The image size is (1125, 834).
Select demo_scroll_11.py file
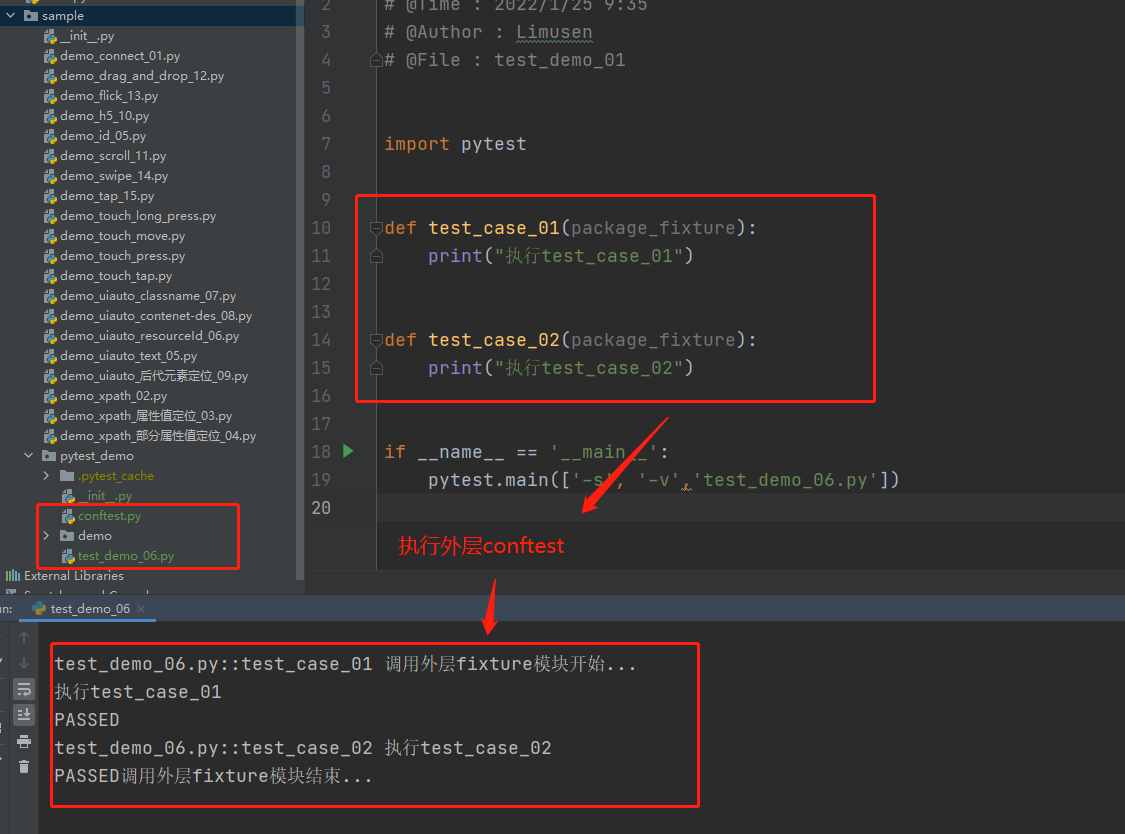click(x=113, y=156)
